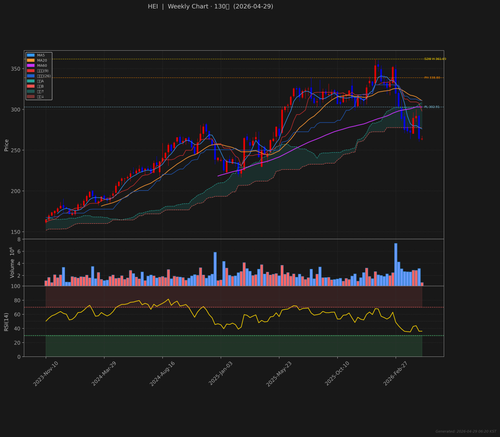Click the 350 price axis tick
Screen dimensions: 500x437
pyautogui.click(x=16, y=69)
